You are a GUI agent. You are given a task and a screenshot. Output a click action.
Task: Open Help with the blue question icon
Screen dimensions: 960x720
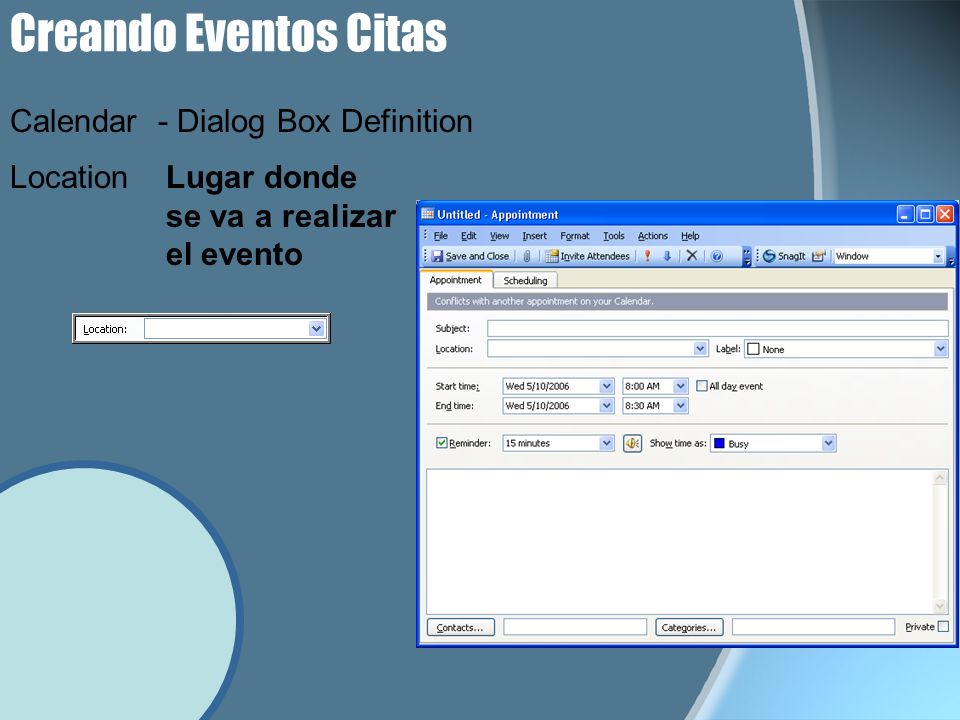click(717, 256)
